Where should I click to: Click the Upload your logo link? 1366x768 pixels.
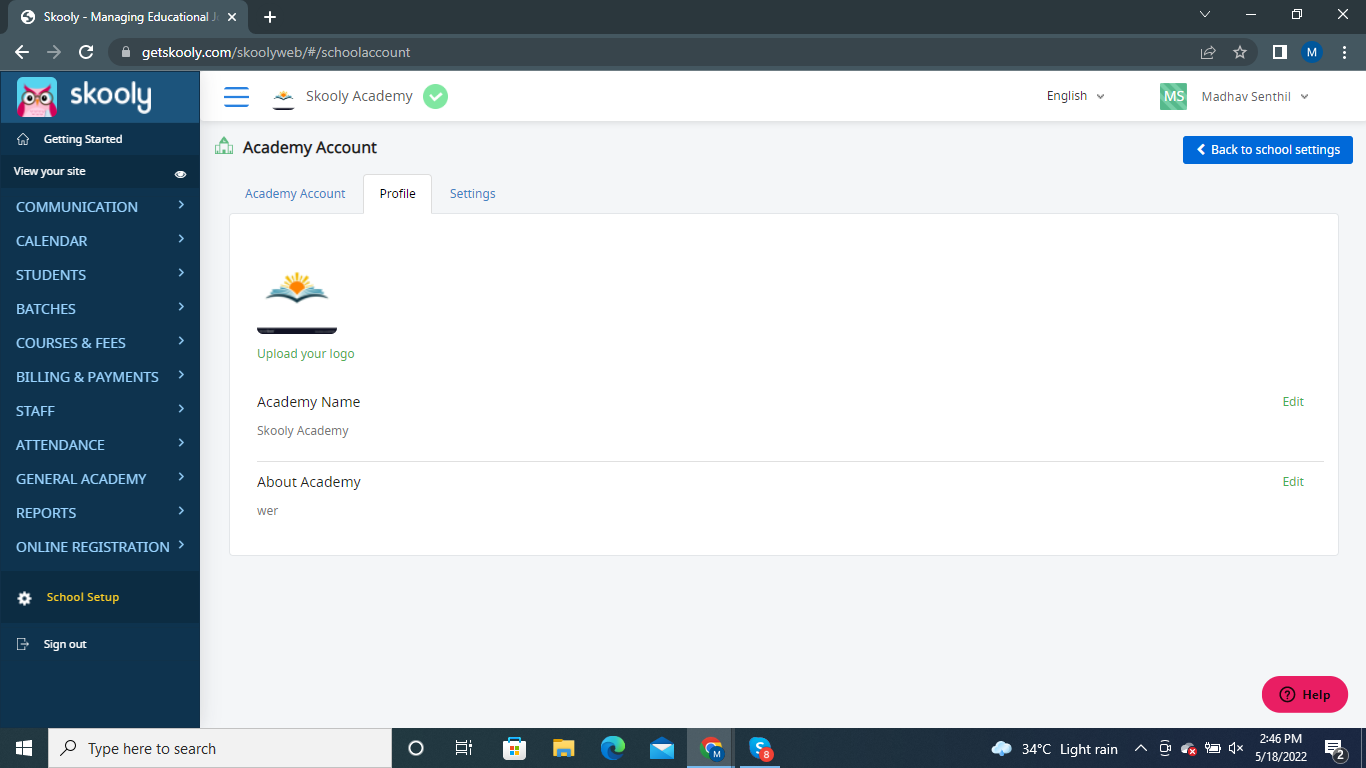click(x=306, y=354)
